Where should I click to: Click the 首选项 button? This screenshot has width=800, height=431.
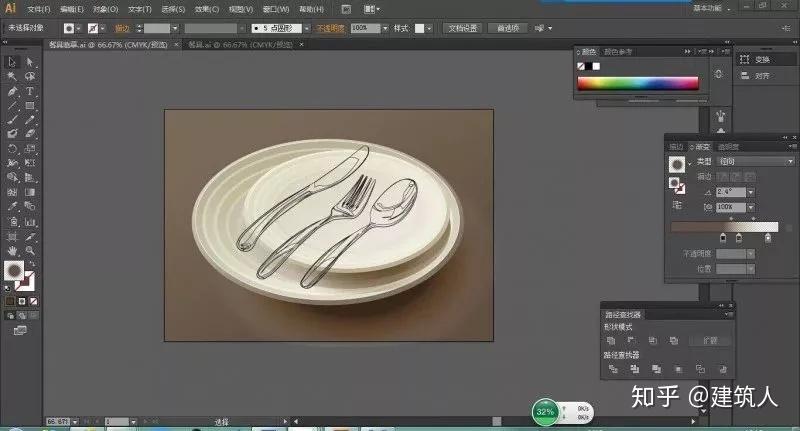[508, 29]
